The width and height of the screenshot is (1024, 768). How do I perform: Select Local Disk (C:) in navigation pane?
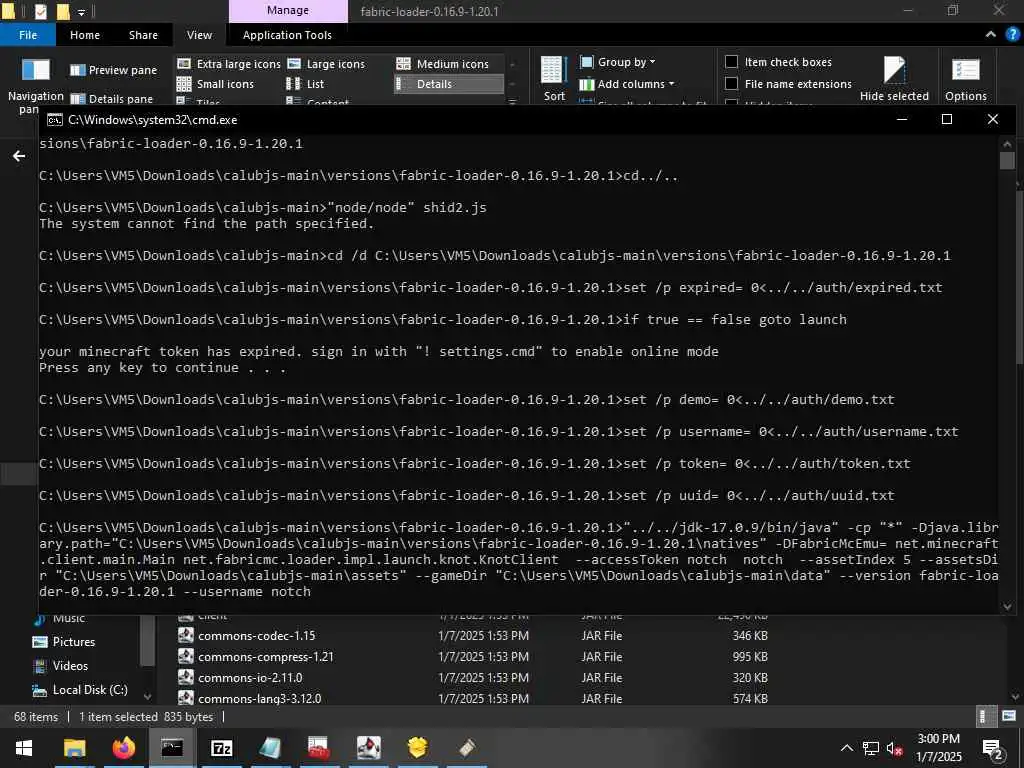80,690
